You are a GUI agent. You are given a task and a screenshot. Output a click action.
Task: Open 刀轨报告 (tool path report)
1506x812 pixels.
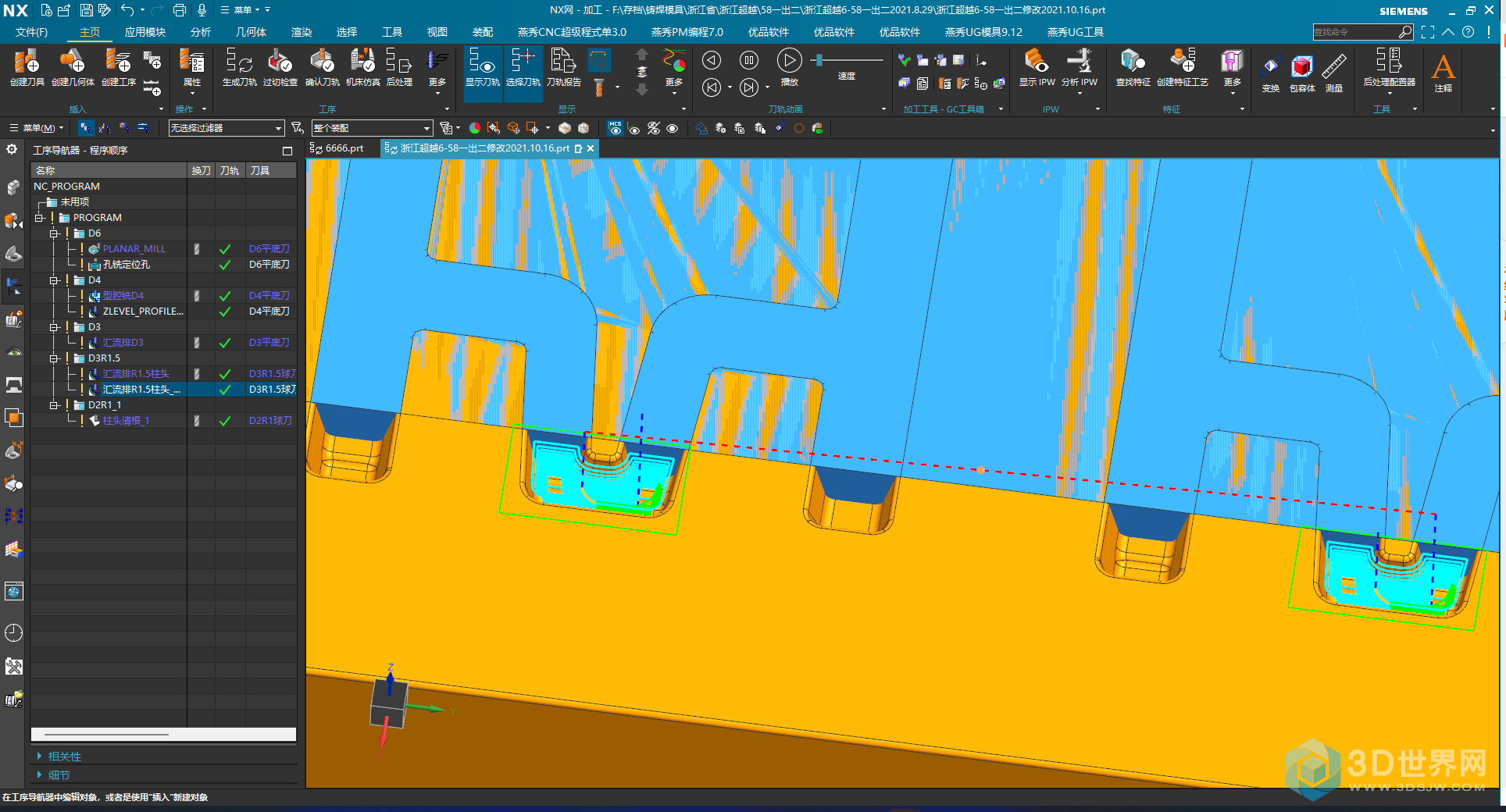[563, 67]
